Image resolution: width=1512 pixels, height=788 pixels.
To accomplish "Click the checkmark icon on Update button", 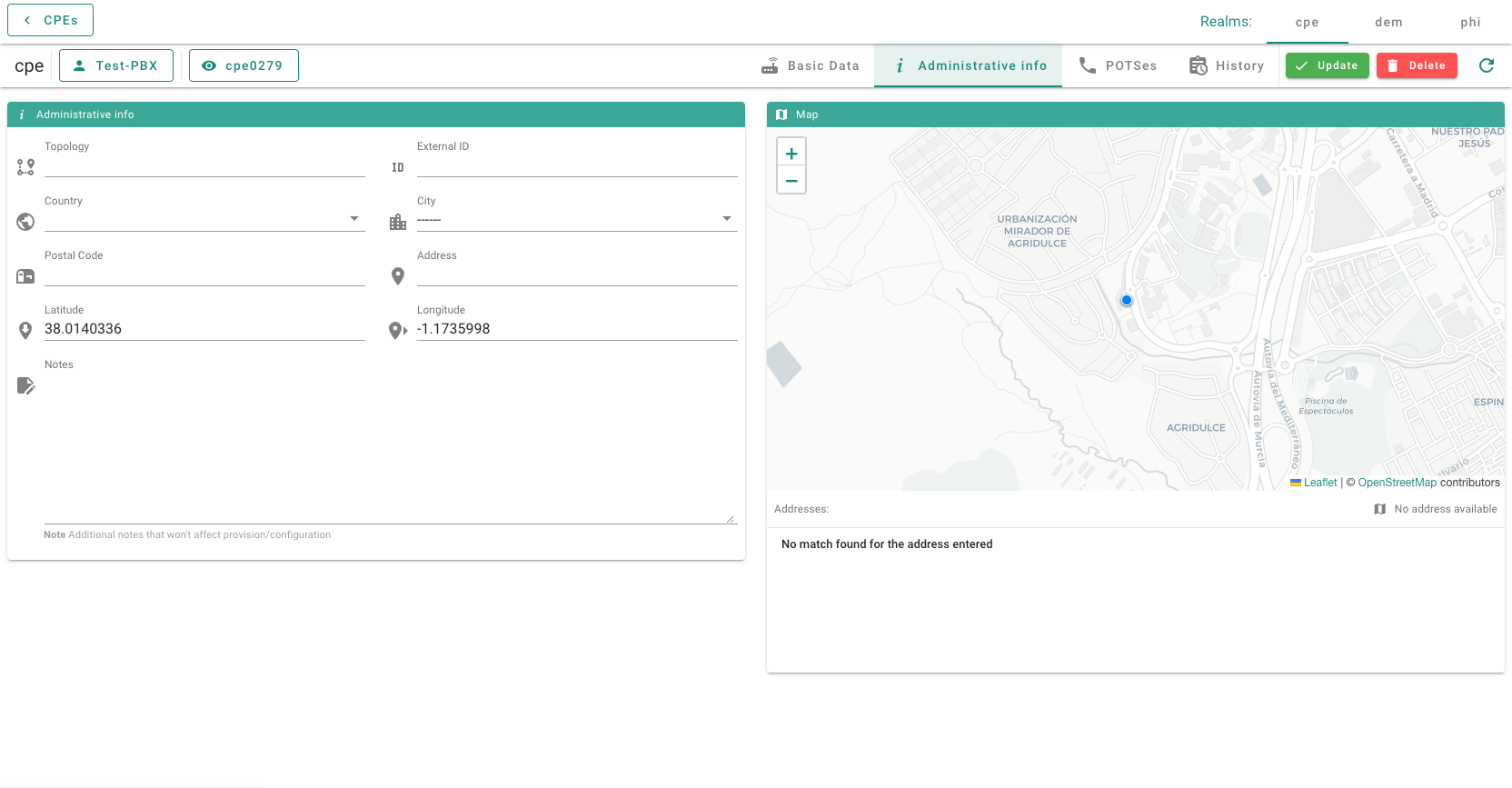I will [1302, 65].
